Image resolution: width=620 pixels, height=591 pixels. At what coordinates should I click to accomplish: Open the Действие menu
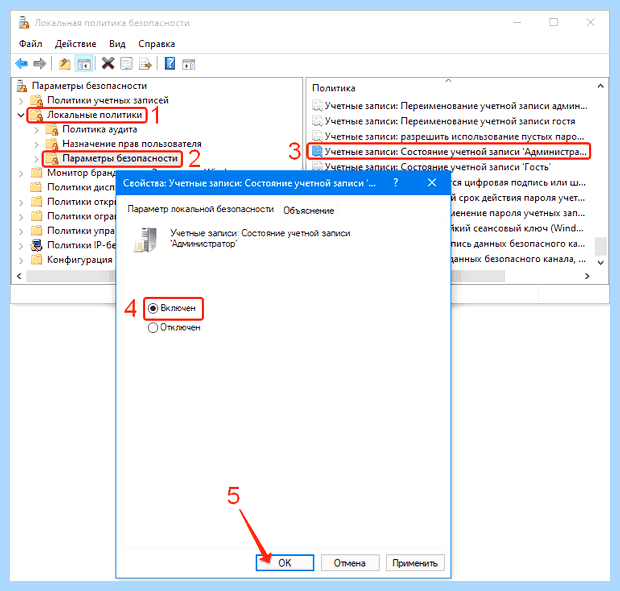coord(76,44)
